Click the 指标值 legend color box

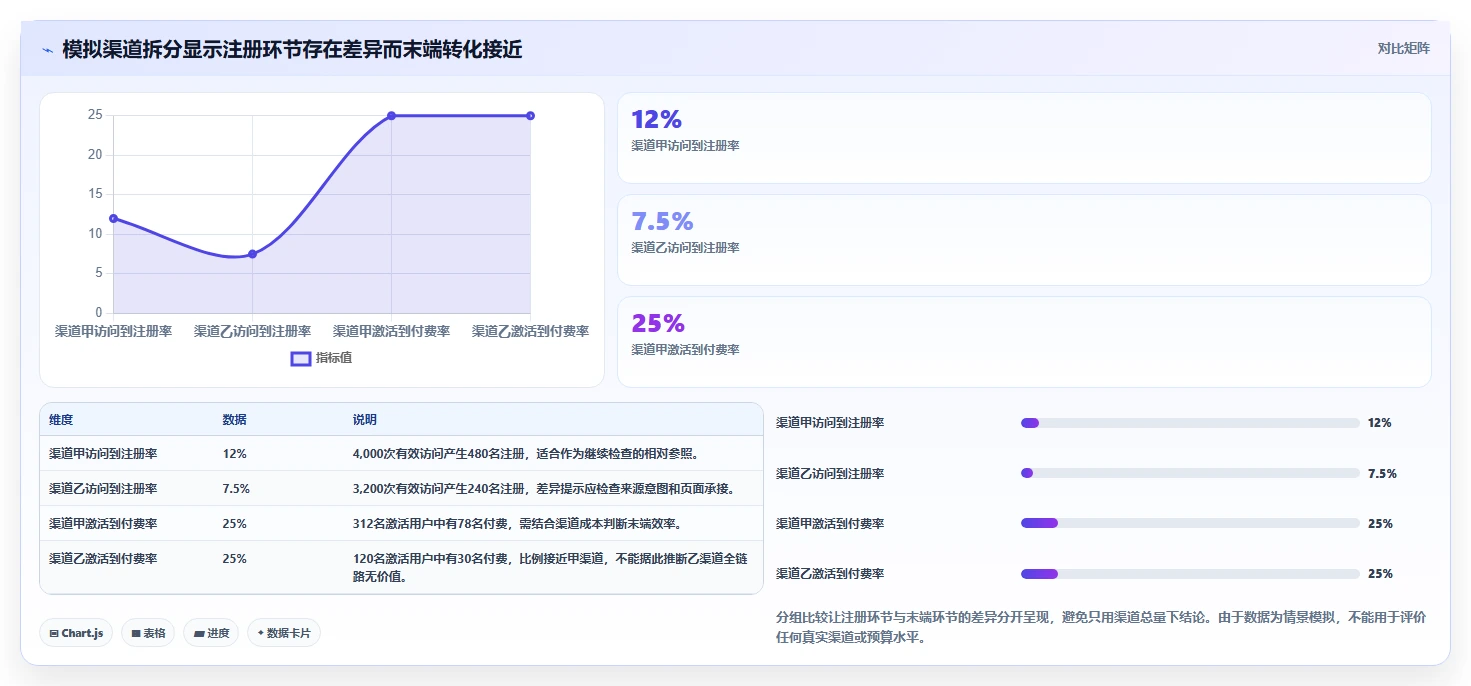coord(301,358)
